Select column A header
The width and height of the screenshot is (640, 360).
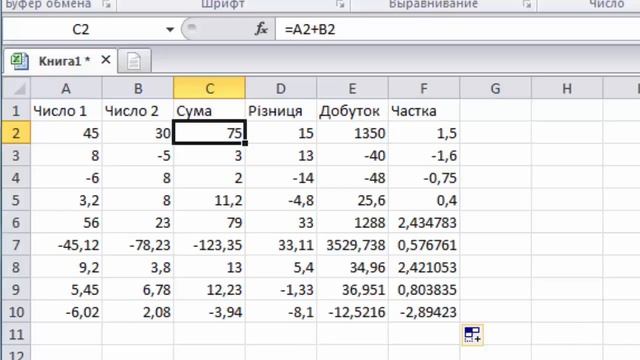(x=66, y=88)
